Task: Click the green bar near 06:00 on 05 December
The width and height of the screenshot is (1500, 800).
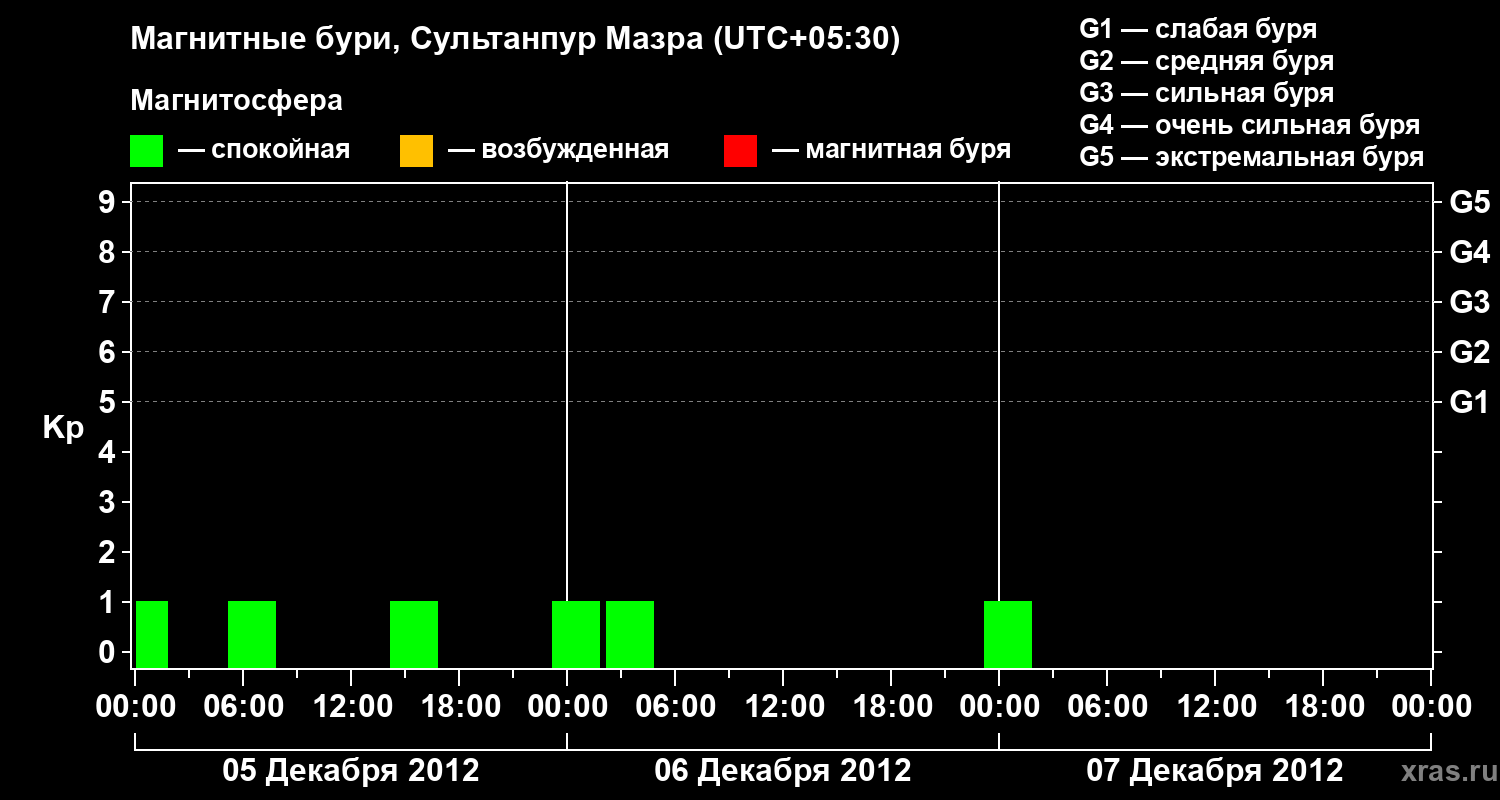Action: pyautogui.click(x=252, y=634)
